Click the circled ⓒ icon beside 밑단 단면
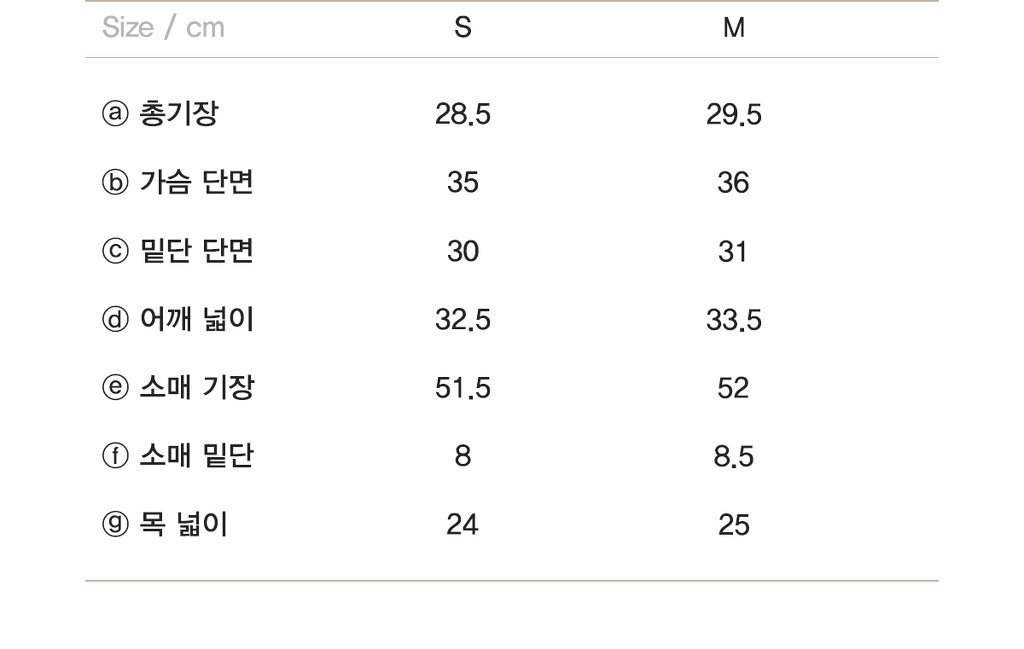Screen dimensions: 1024x649 pyautogui.click(x=115, y=251)
